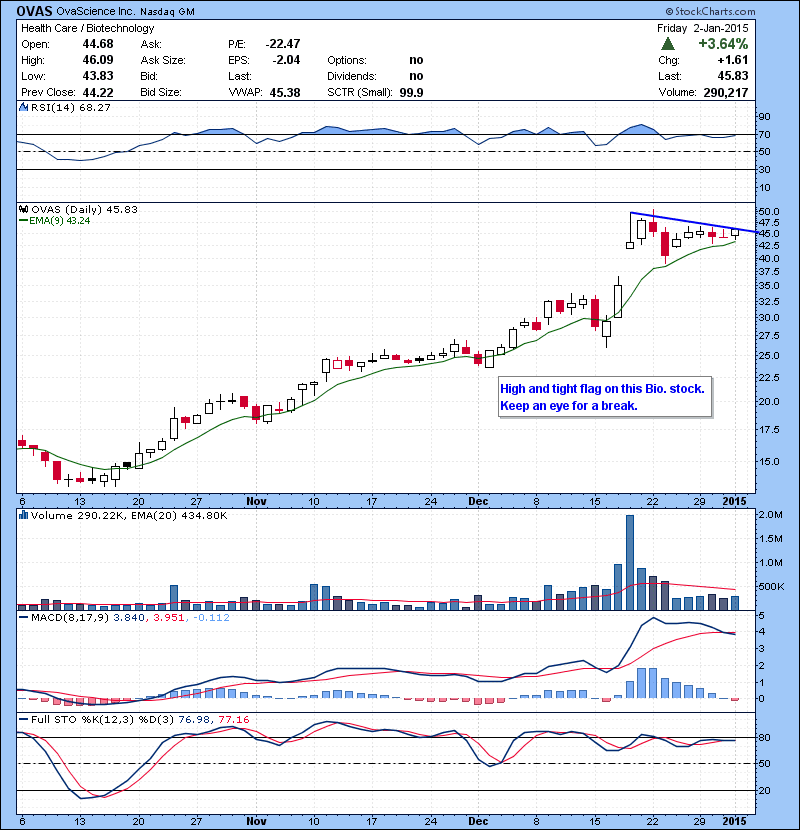Click the 90 level on the RSI axis
The width and height of the screenshot is (800, 830).
click(765, 117)
